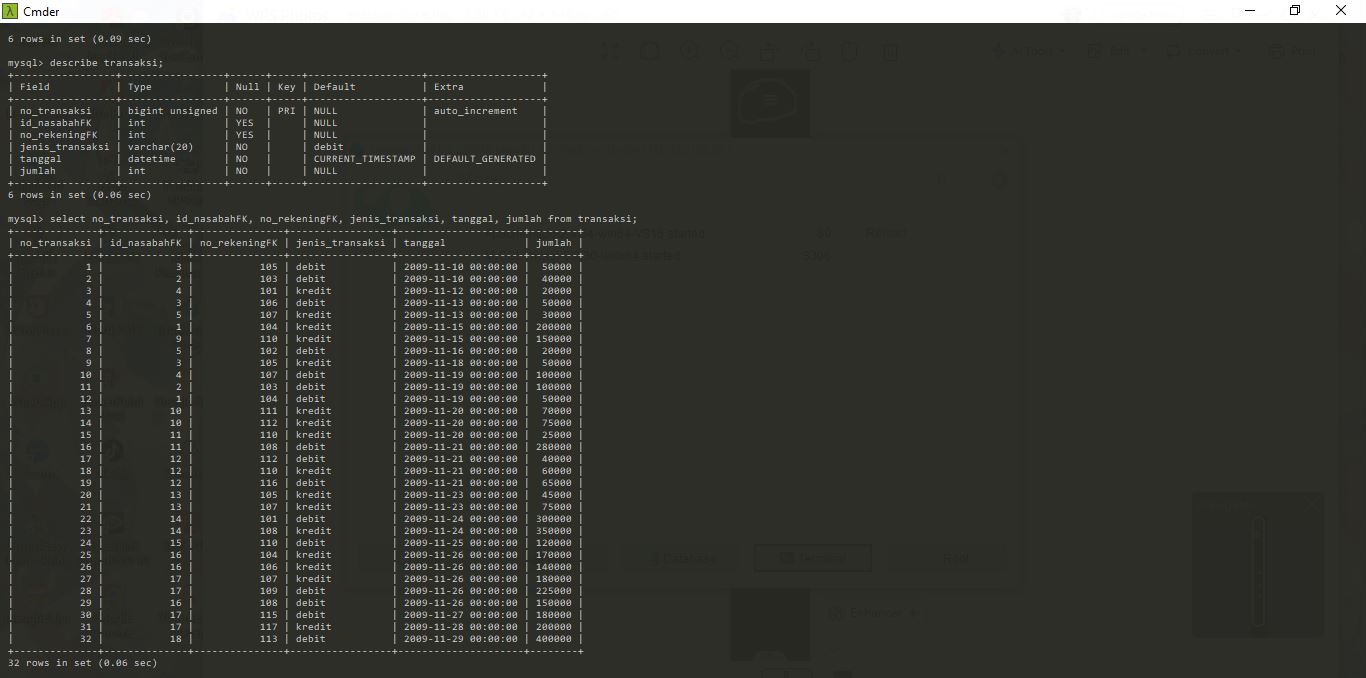Click the 'jenis_transaksi' results column header

[x=340, y=243]
